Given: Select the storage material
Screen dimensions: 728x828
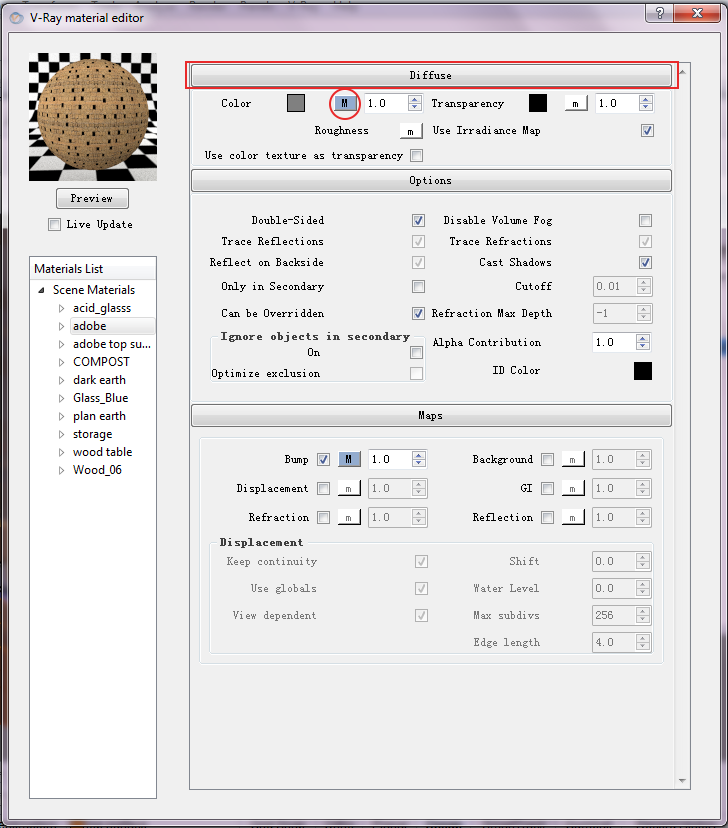Looking at the screenshot, I should click(93, 434).
